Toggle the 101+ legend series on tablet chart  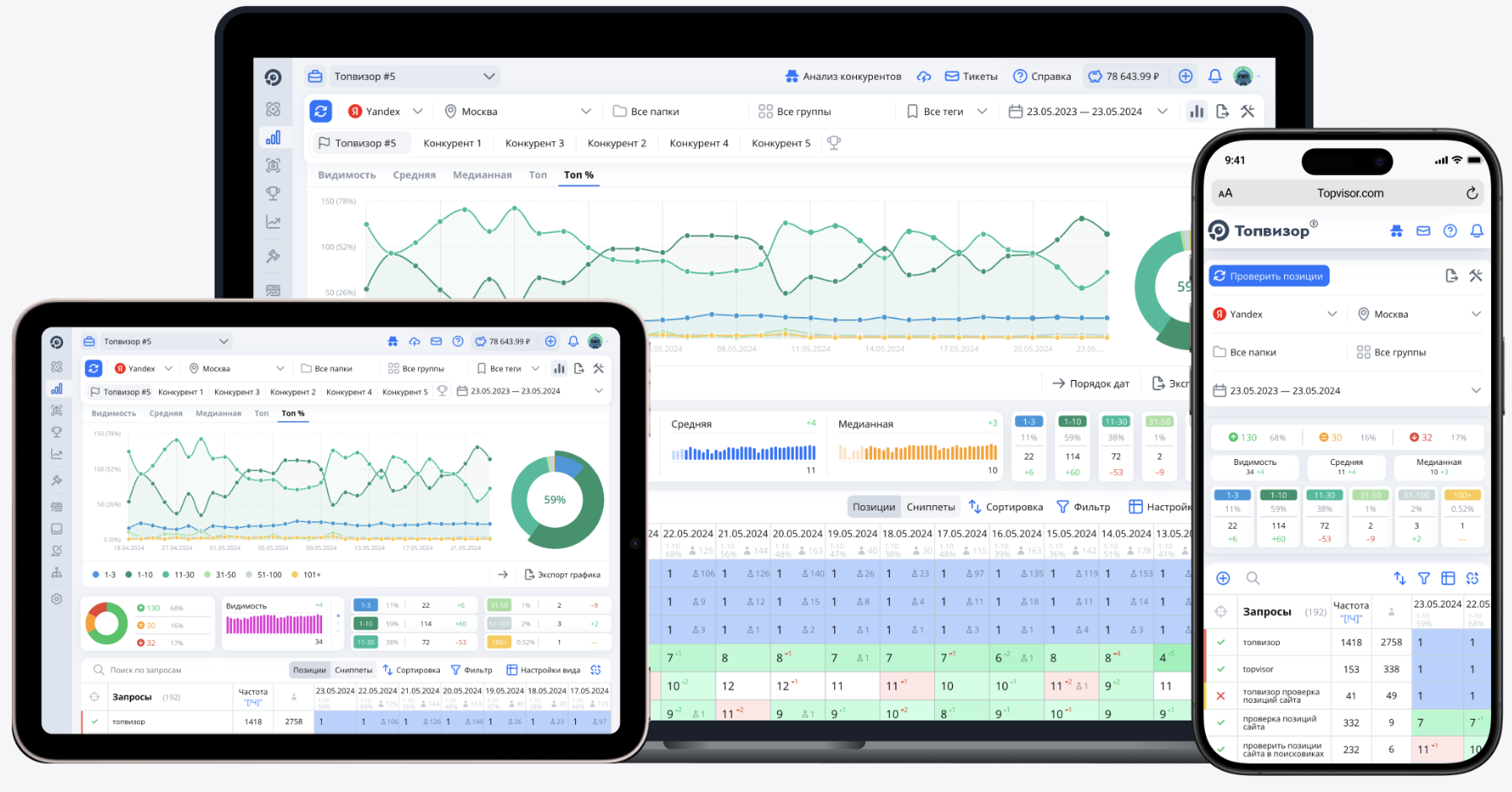(306, 574)
